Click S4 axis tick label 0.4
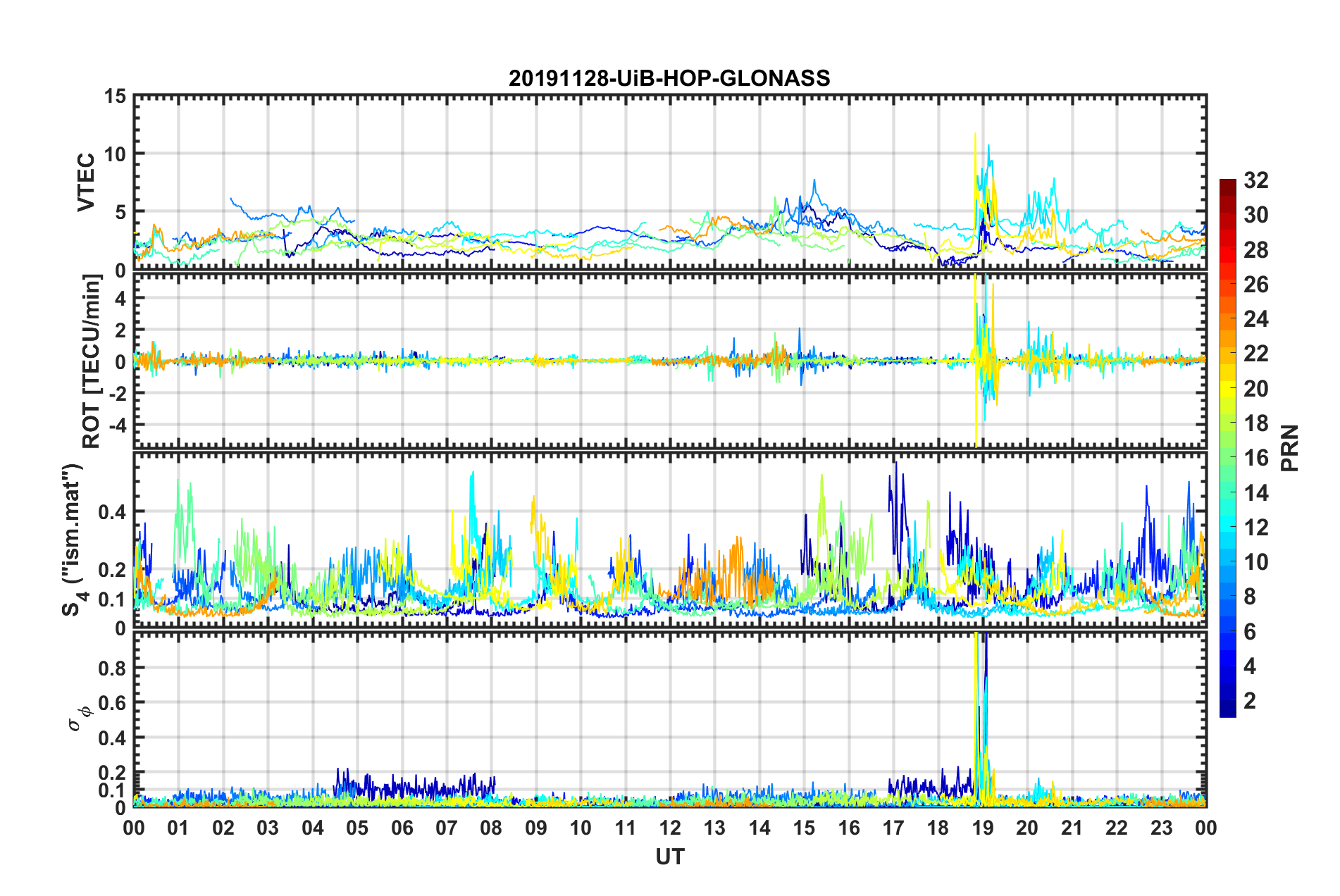Viewport: 1340px width, 896px height. (x=113, y=511)
